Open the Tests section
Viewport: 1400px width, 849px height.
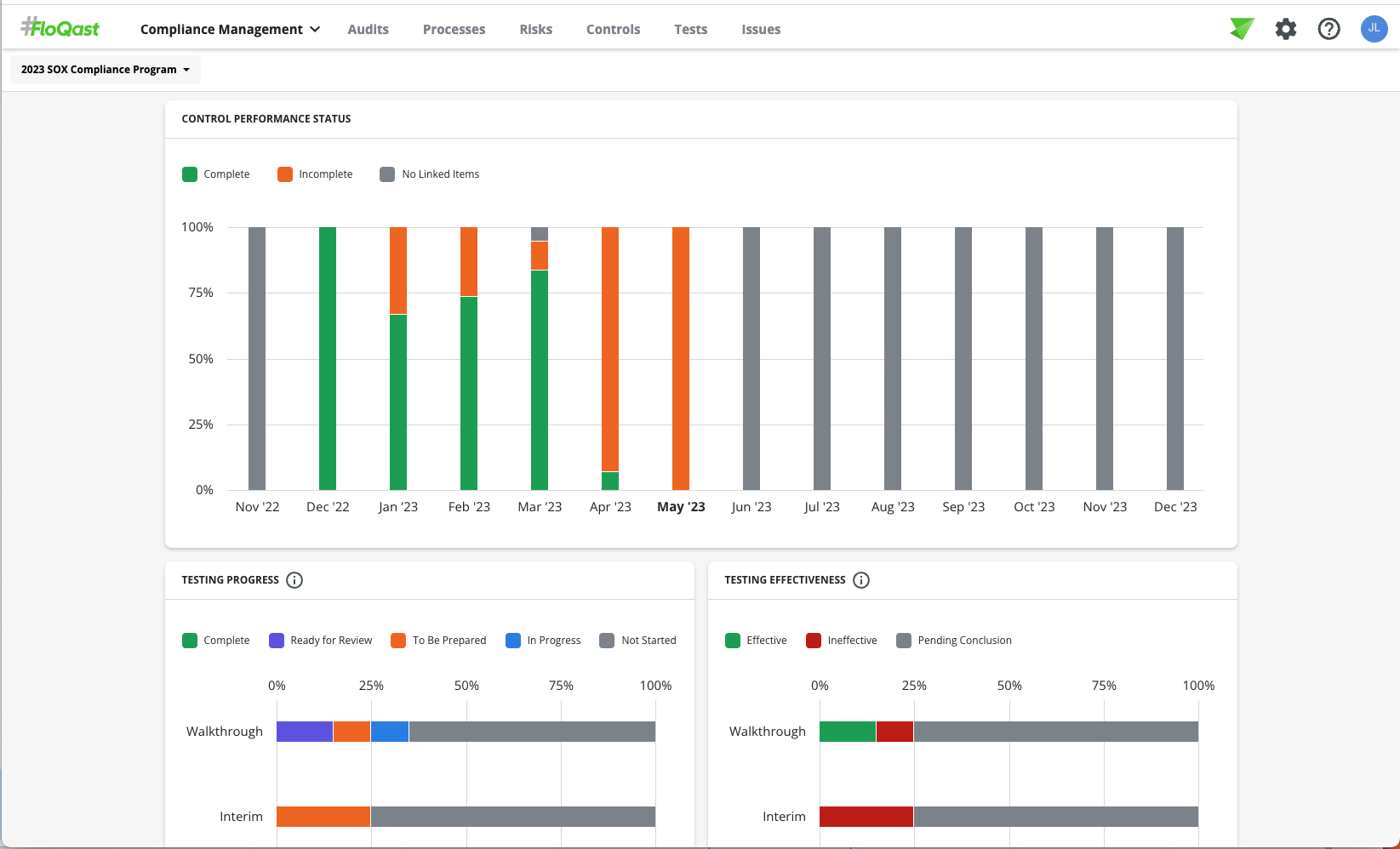(x=690, y=28)
